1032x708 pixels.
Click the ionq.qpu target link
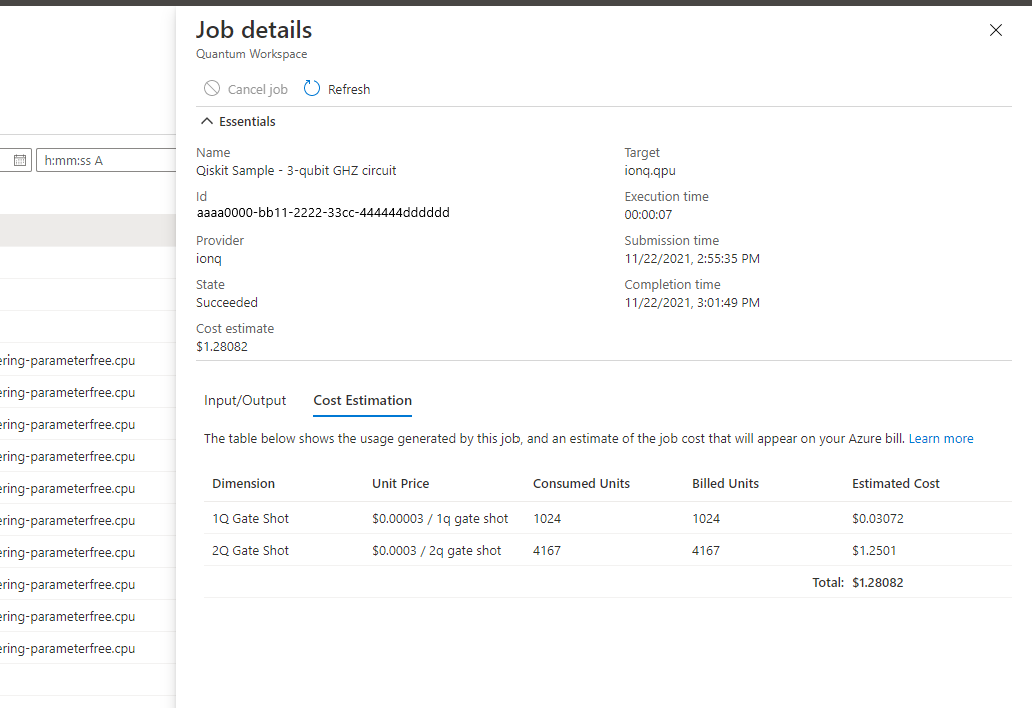[x=652, y=170]
